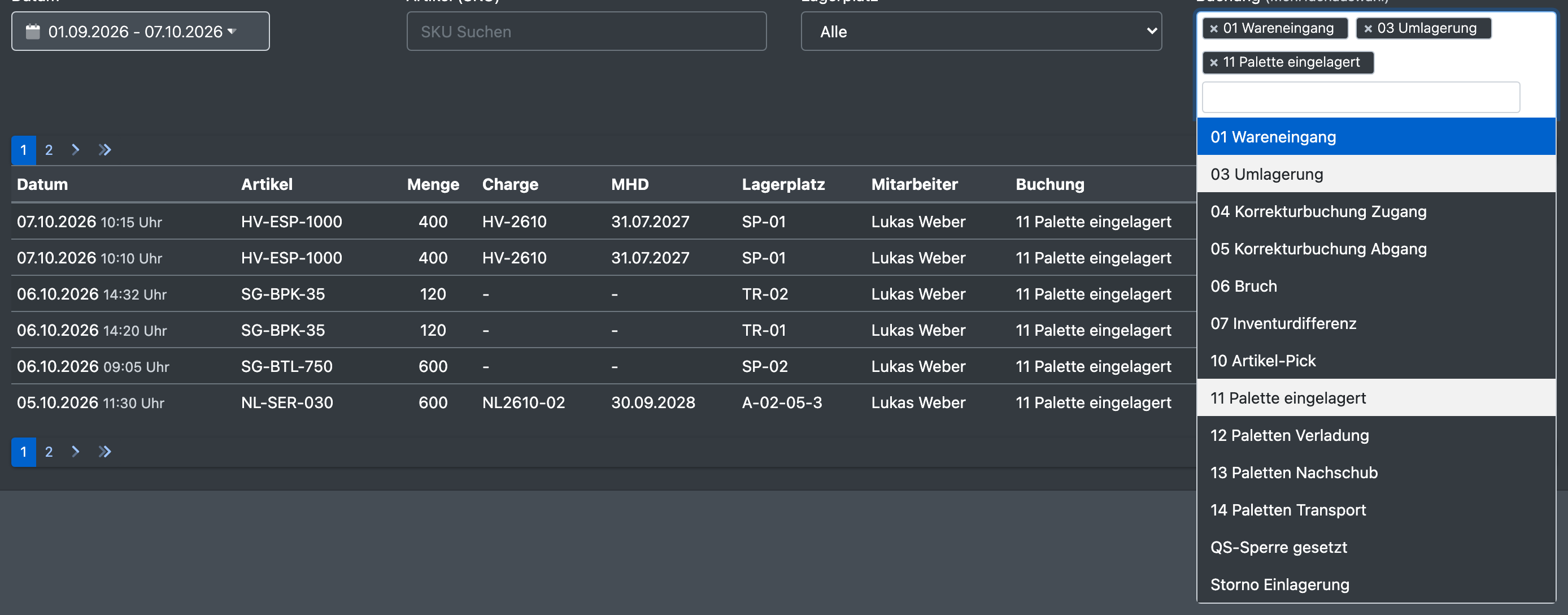This screenshot has width=1568, height=615.
Task: Choose 13 Paletten Nachschub option
Action: 1375,473
